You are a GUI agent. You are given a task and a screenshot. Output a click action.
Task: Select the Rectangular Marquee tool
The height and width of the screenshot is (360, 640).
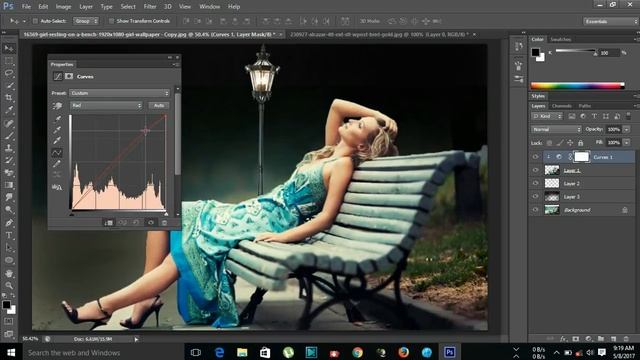click(9, 61)
